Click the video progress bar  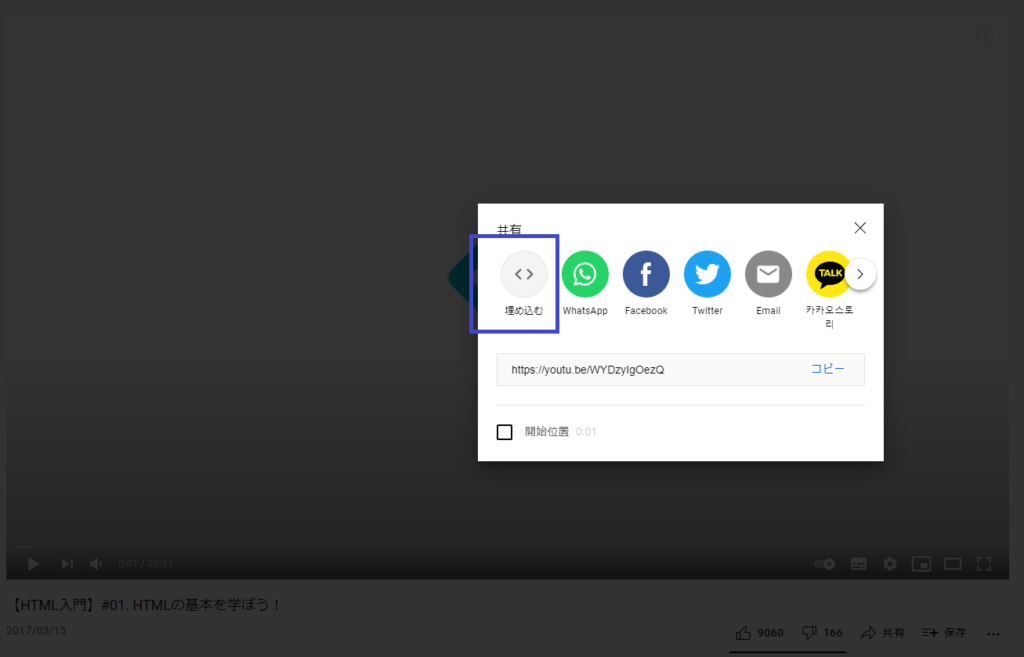coord(500,547)
